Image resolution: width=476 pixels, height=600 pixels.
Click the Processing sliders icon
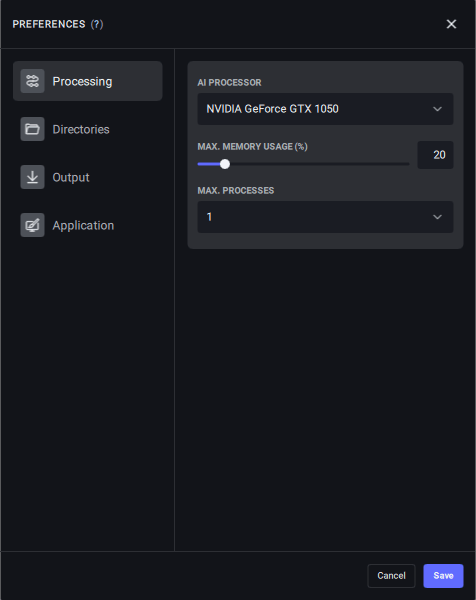tap(33, 81)
